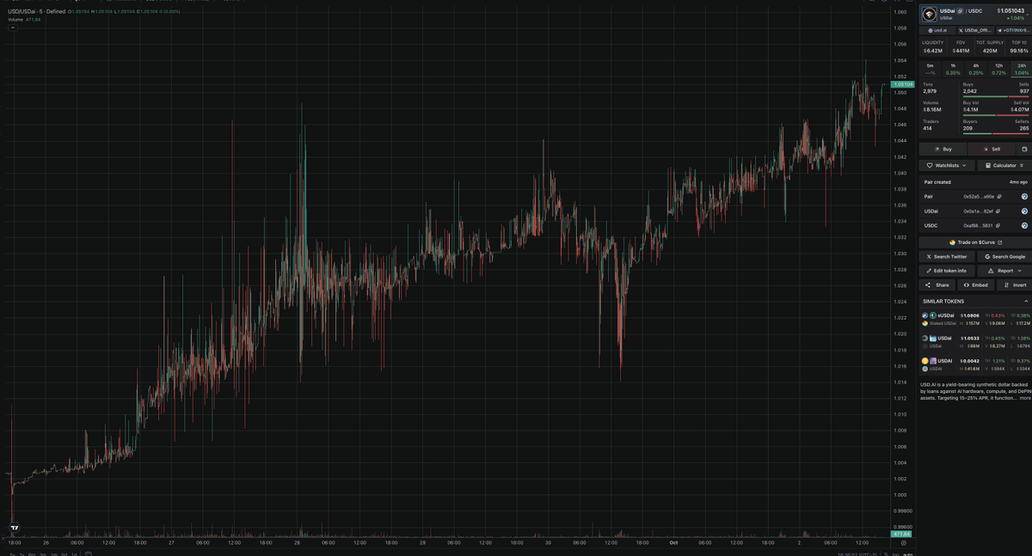Switch to the 12h stats tab
The height and width of the screenshot is (556, 1032).
[x=998, y=69]
